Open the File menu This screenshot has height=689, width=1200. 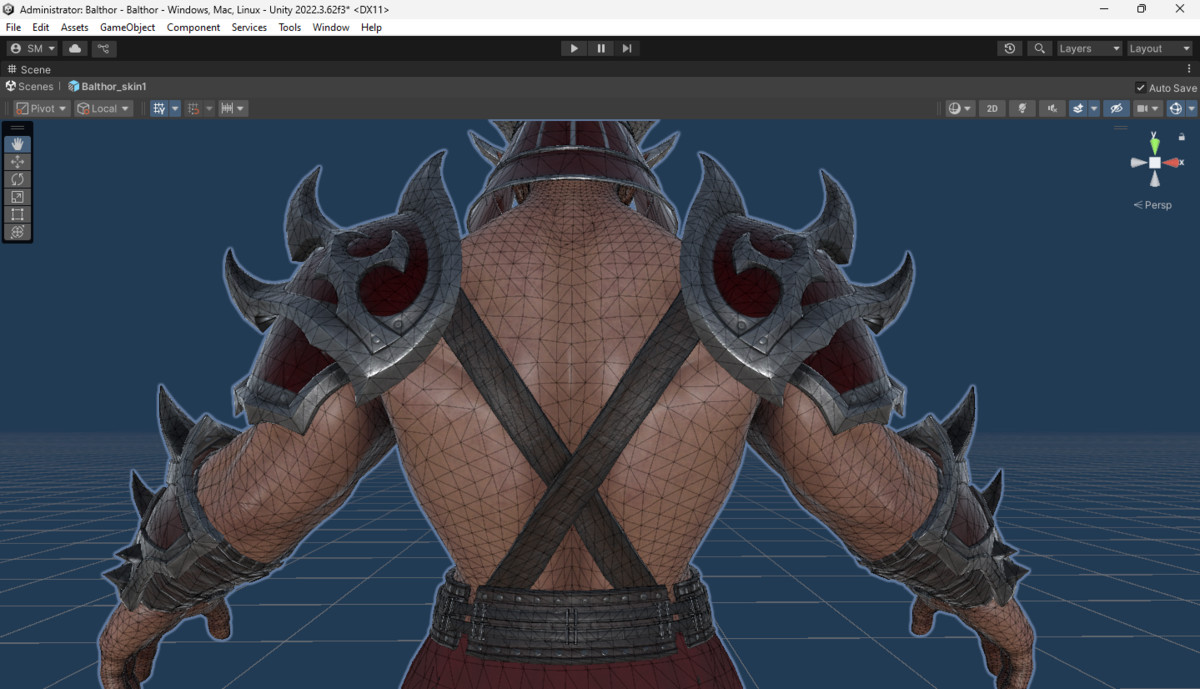(13, 27)
